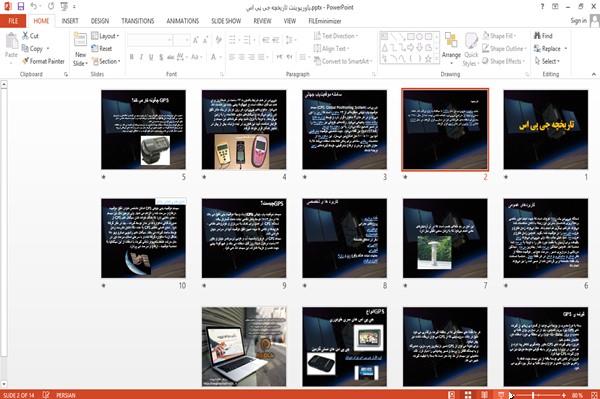Open the FILEminimizer tab
This screenshot has height=399, width=600.
[x=325, y=21]
